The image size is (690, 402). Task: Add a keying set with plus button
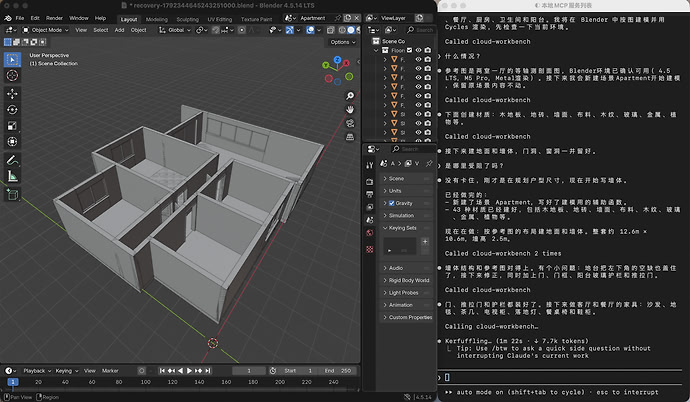click(x=425, y=241)
